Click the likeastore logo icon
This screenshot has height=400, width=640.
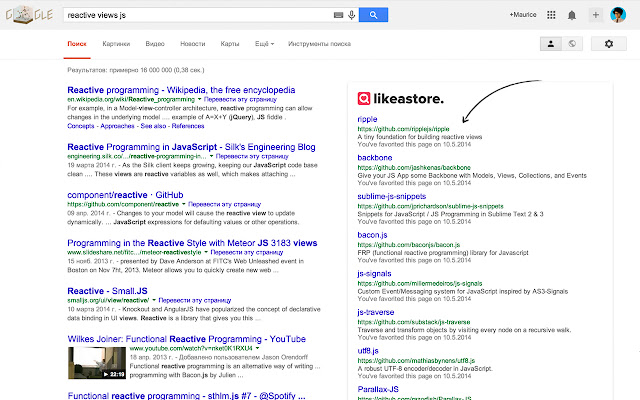tap(364, 98)
